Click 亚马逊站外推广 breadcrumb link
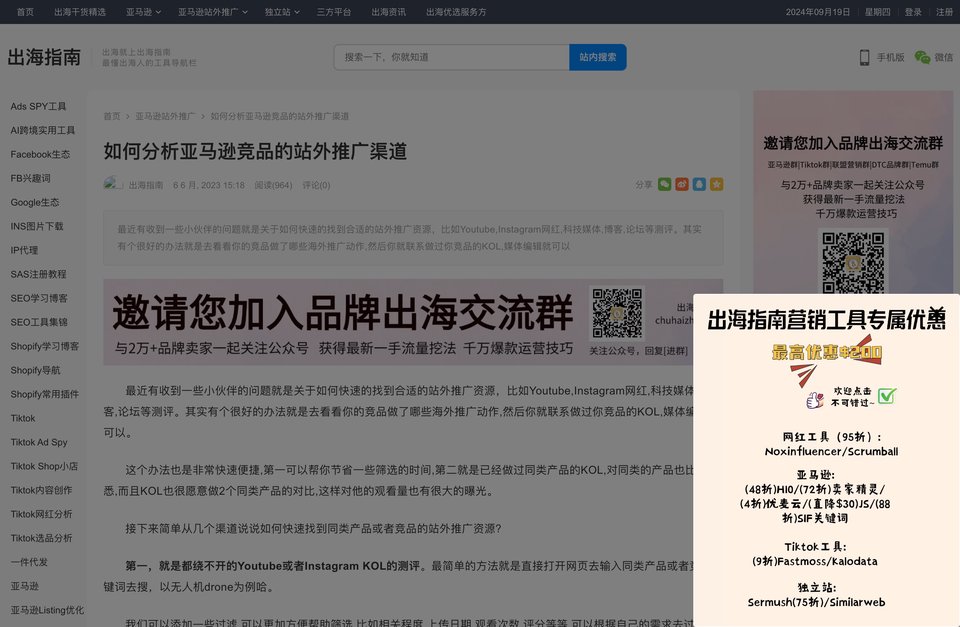This screenshot has height=627, width=960. click(x=165, y=116)
